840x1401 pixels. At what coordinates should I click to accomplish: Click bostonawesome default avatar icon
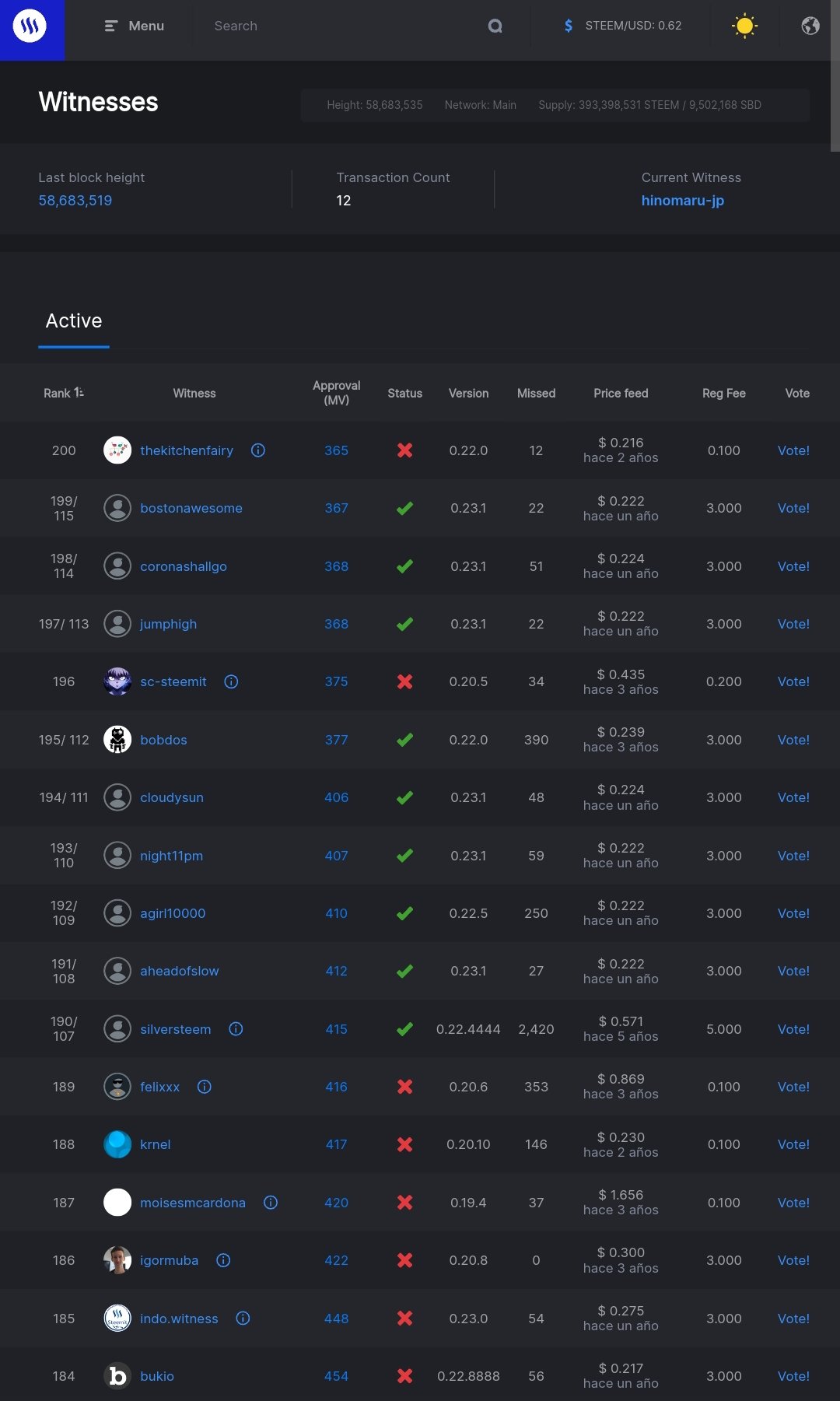pos(117,508)
